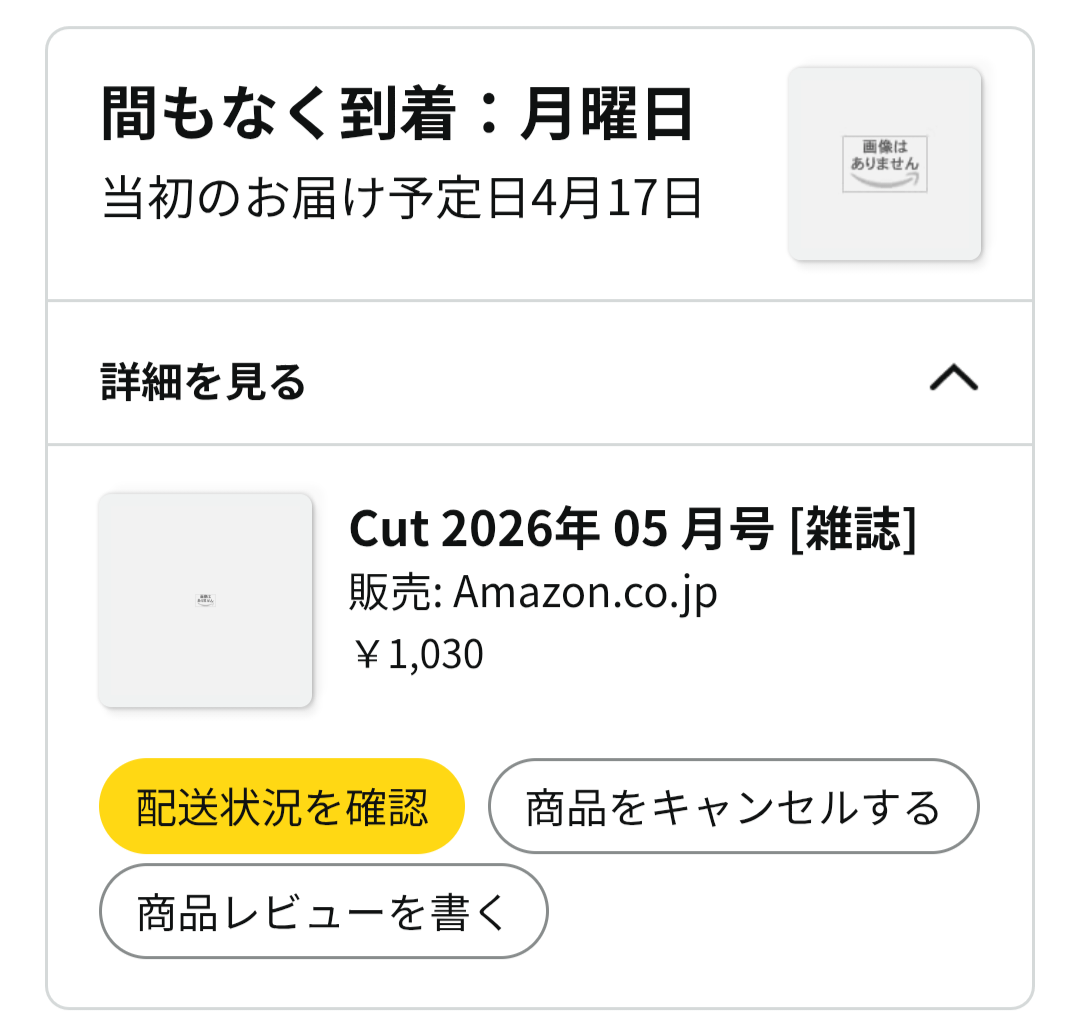The height and width of the screenshot is (1033, 1080).
Task: Click the word Cut in the product title
Action: pos(388,530)
